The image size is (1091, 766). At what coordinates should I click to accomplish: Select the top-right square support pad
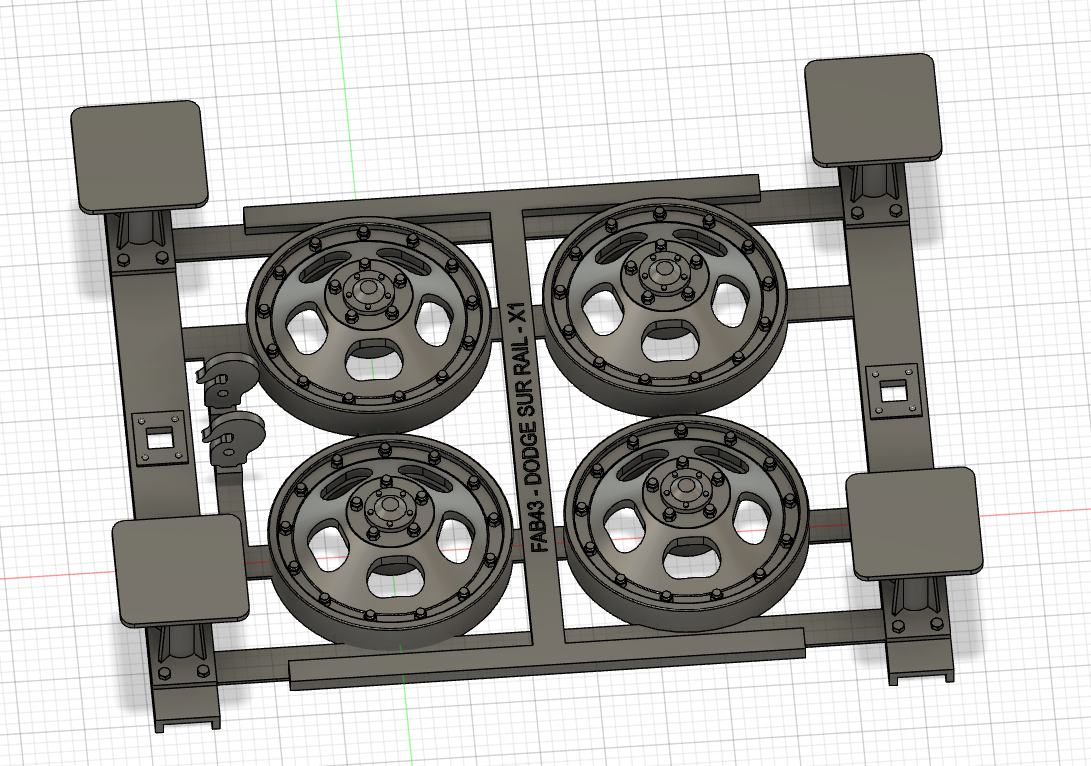pos(873,110)
